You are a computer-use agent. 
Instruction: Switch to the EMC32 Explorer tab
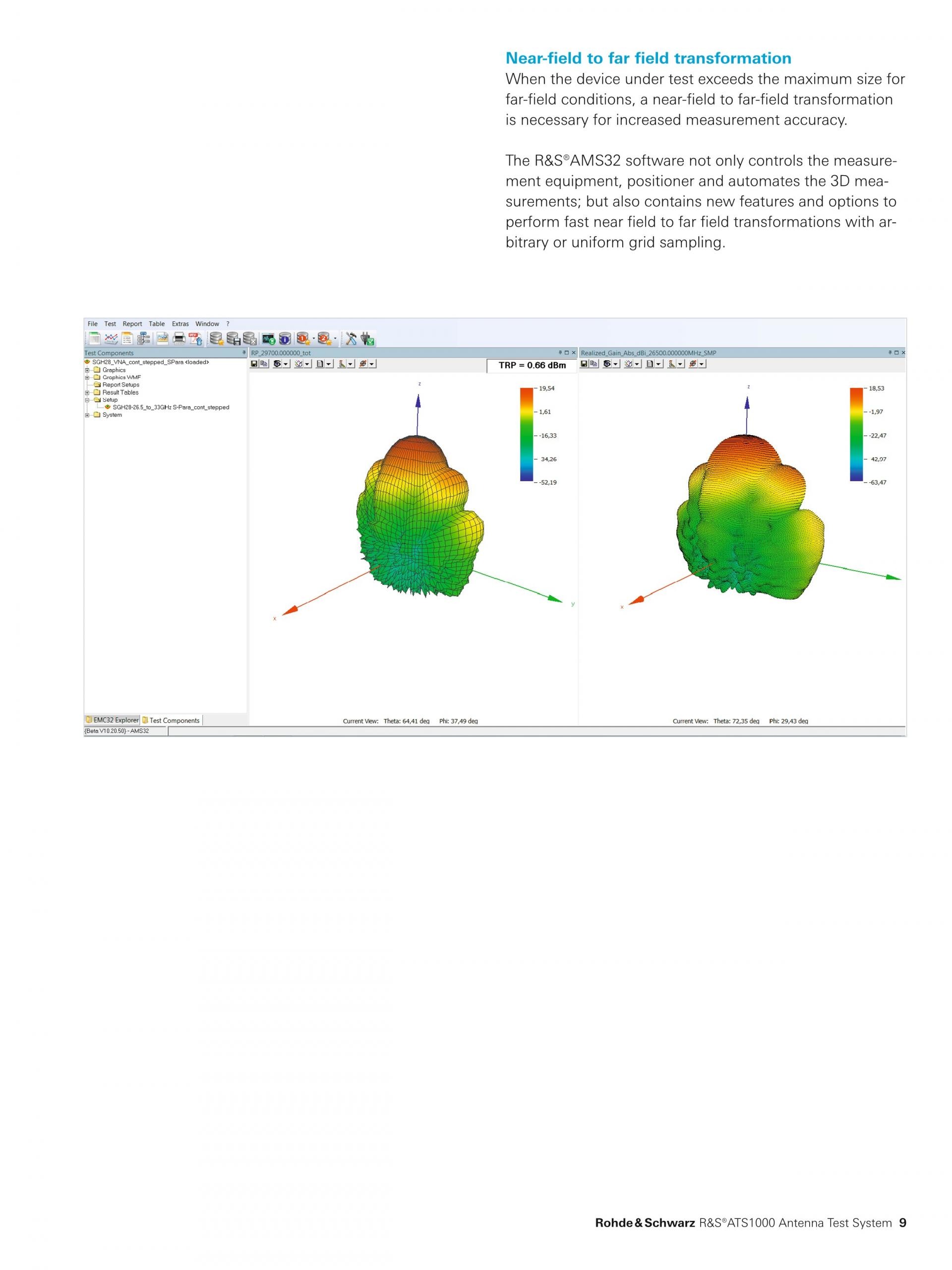pos(113,720)
